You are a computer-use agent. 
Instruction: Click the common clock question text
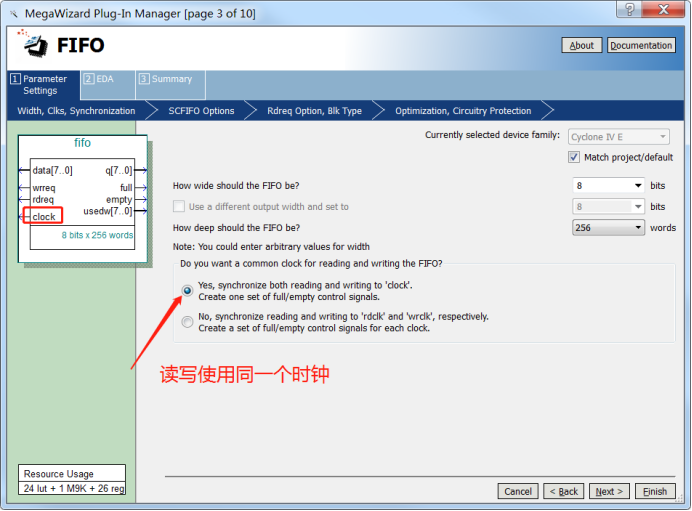pyautogui.click(x=311, y=263)
